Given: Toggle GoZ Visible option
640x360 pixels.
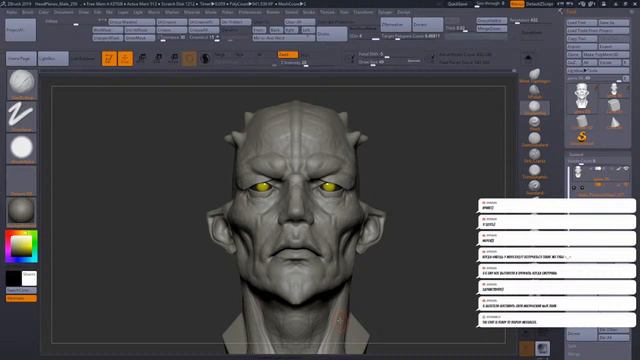Looking at the screenshot, I should [610, 62].
